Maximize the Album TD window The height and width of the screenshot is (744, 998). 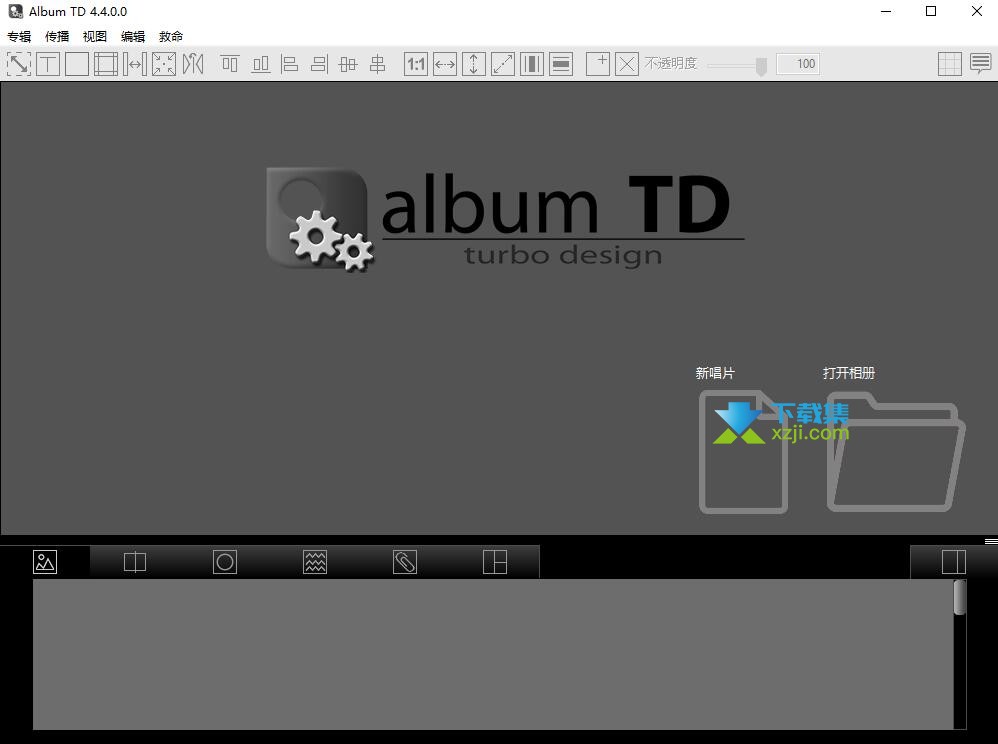pyautogui.click(x=931, y=11)
